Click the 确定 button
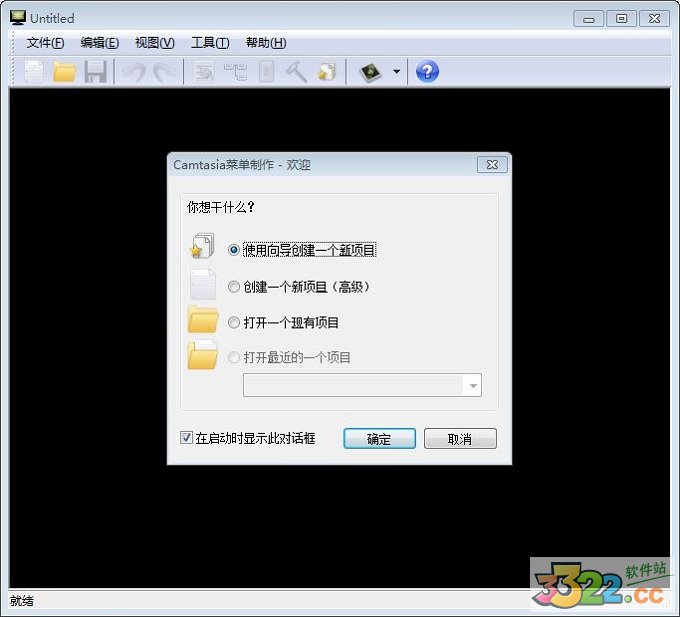Image resolution: width=680 pixels, height=617 pixels. [379, 439]
